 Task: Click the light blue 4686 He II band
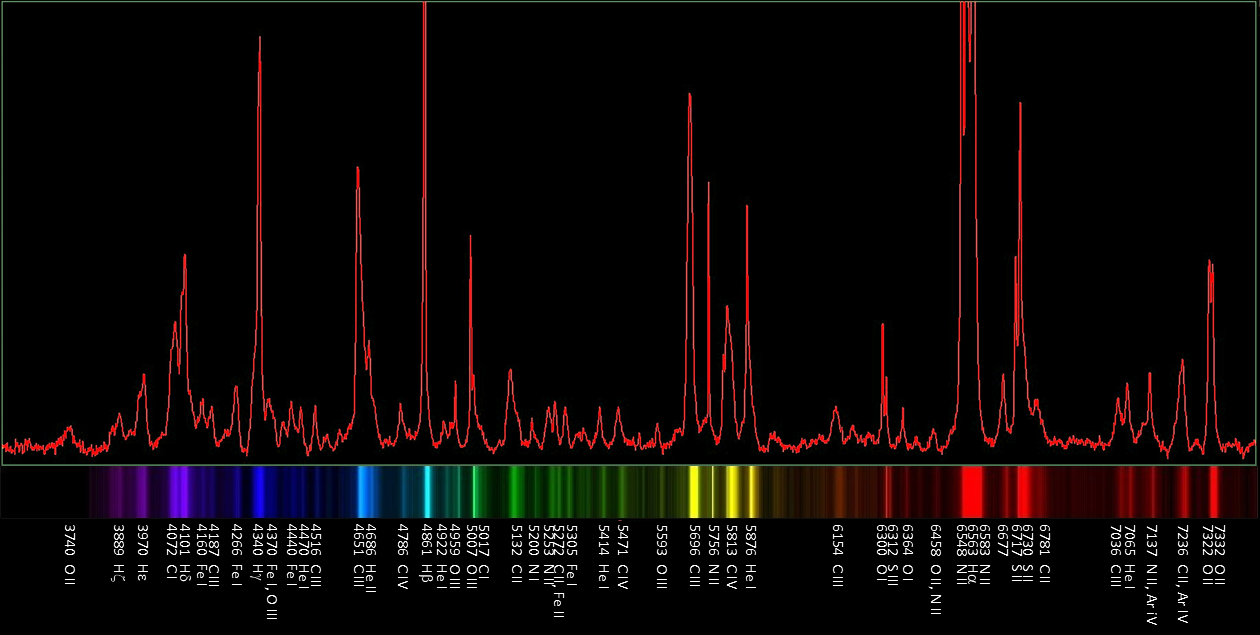tap(364, 492)
